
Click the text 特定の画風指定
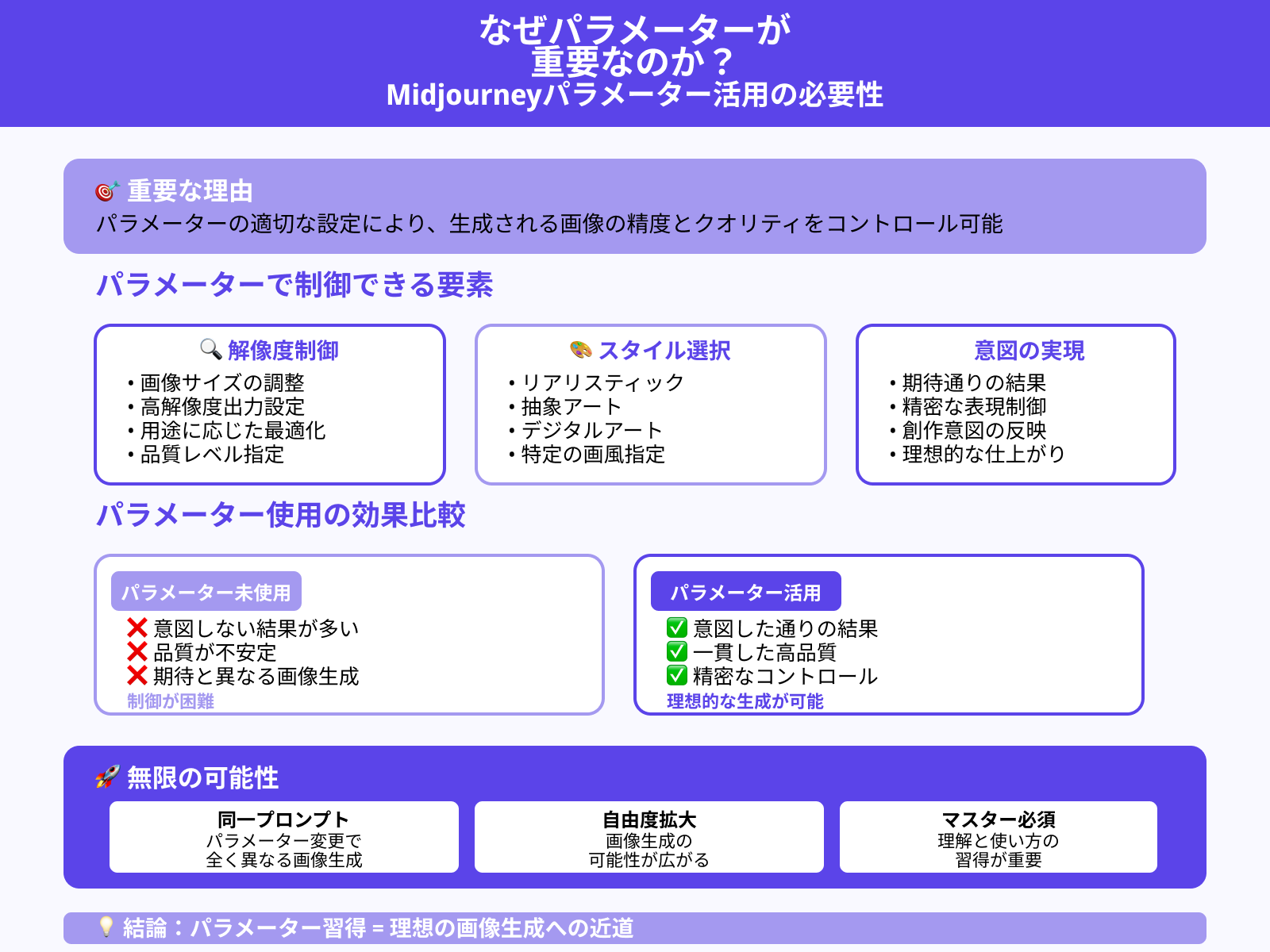[x=593, y=454]
